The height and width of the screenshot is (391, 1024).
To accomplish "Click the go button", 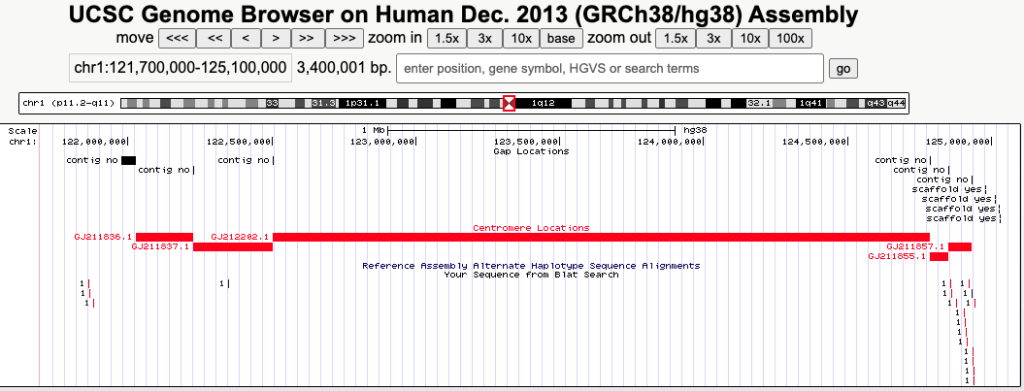I will pyautogui.click(x=842, y=69).
